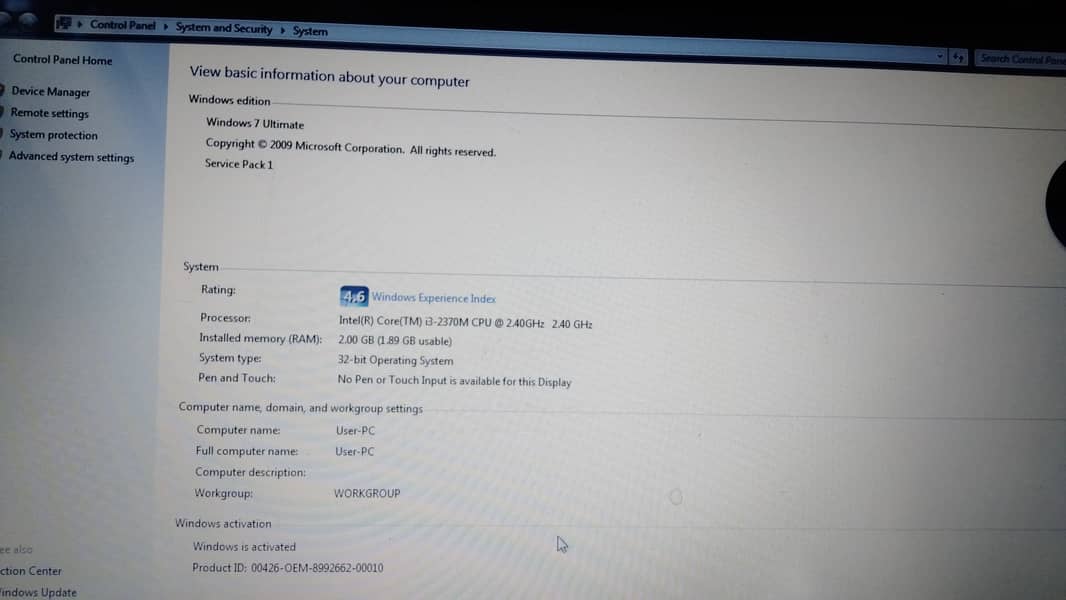Navigate to System and Security breadcrumb
Viewport: 1066px width, 600px height.
tap(224, 28)
